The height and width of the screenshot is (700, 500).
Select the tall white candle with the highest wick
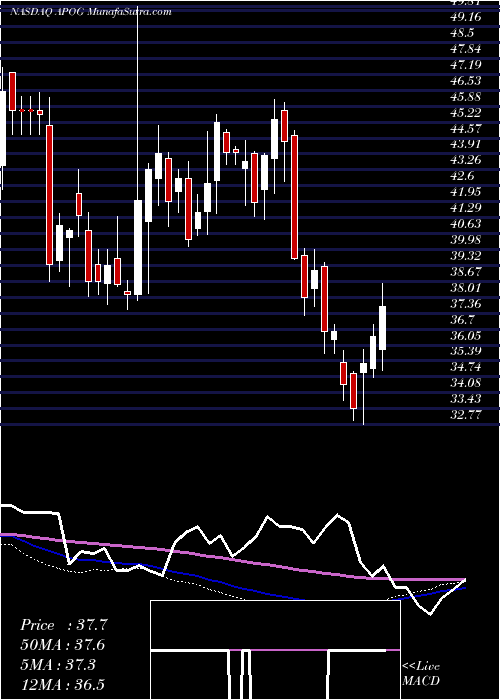[x=138, y=247]
